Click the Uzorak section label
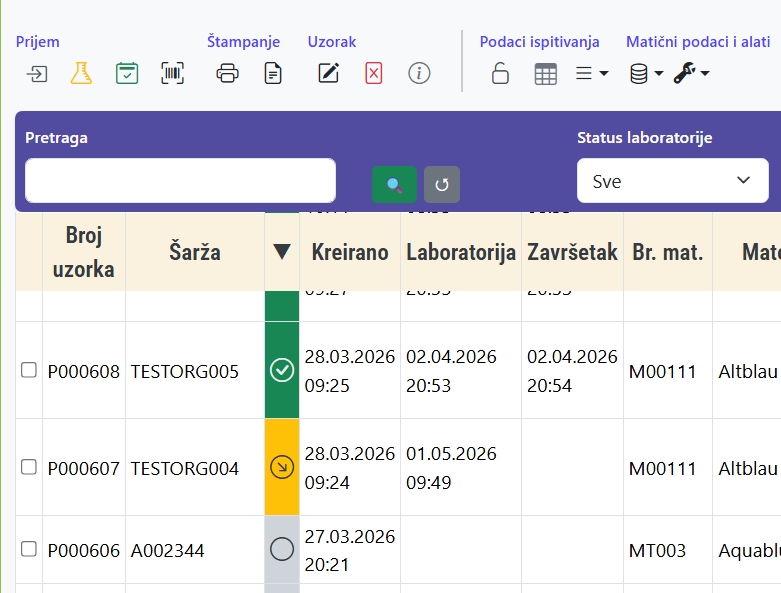 (x=332, y=42)
